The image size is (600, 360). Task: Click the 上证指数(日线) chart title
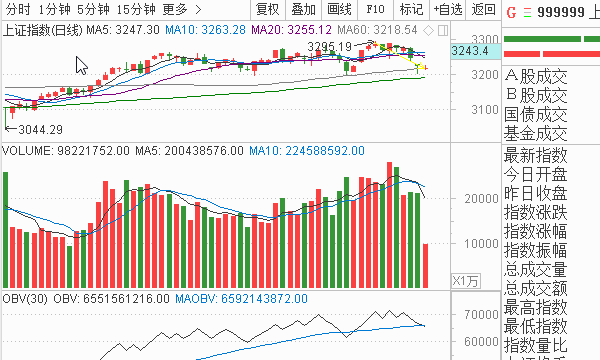point(42,30)
